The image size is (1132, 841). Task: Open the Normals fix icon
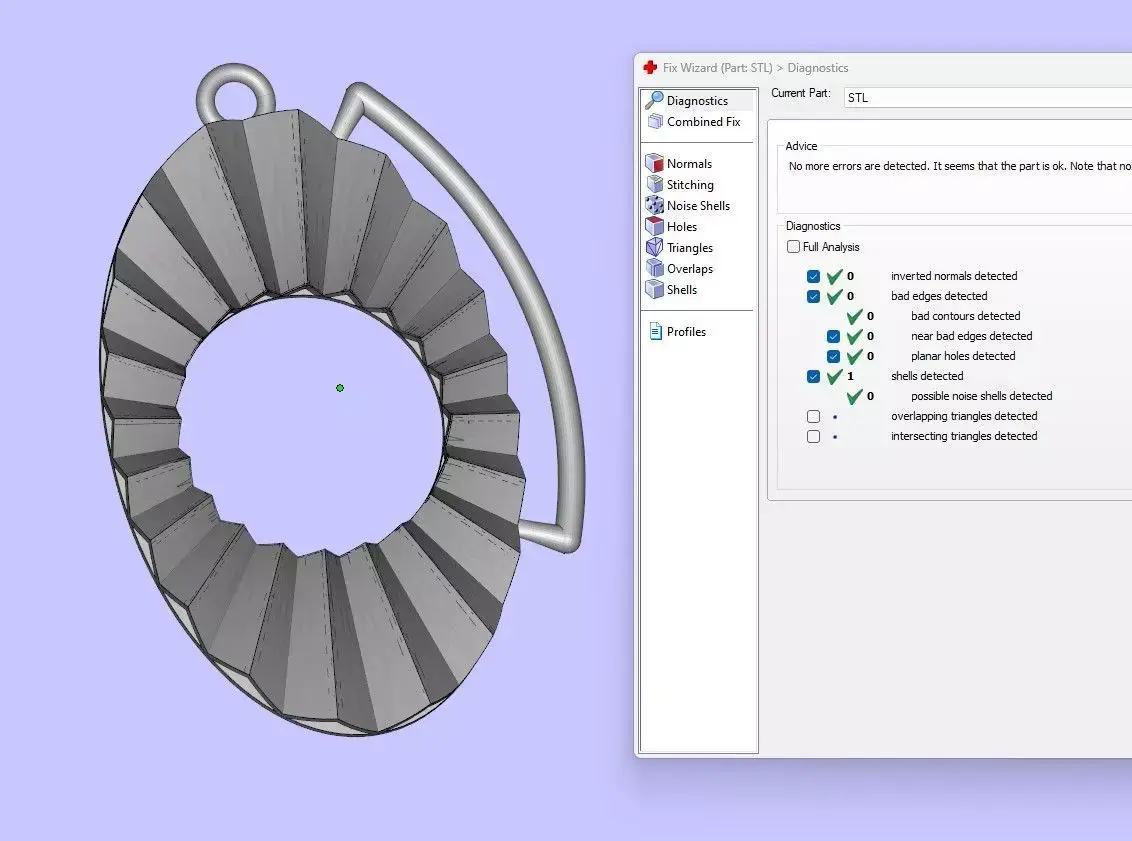point(654,163)
